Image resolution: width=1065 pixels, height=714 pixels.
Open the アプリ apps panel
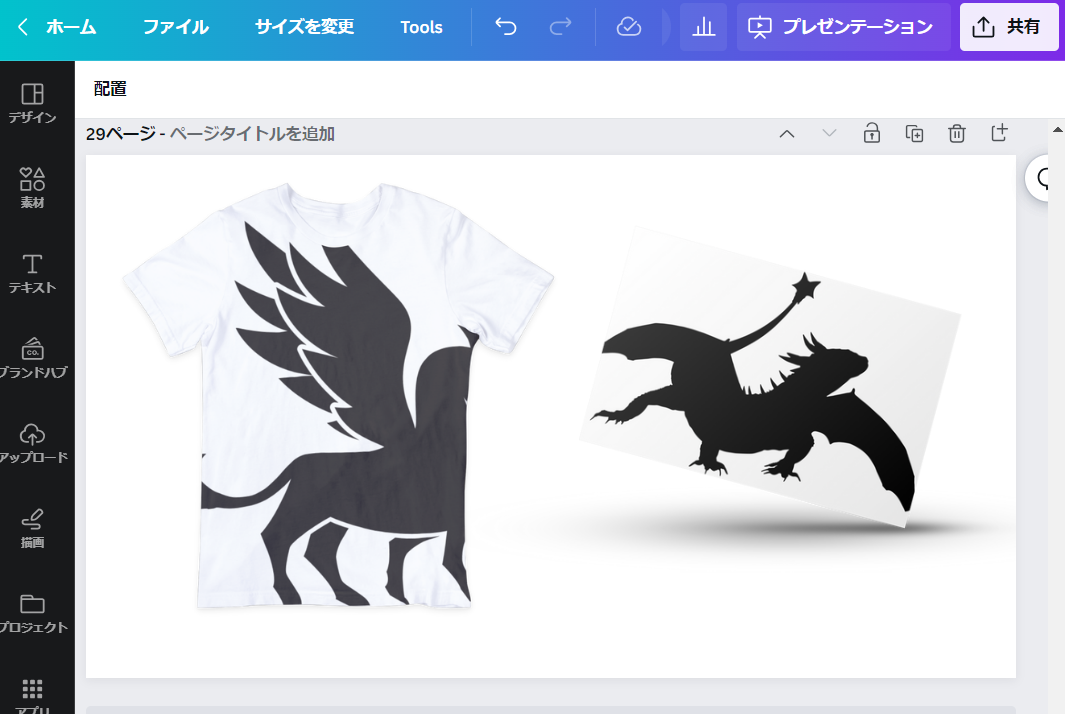[33, 694]
